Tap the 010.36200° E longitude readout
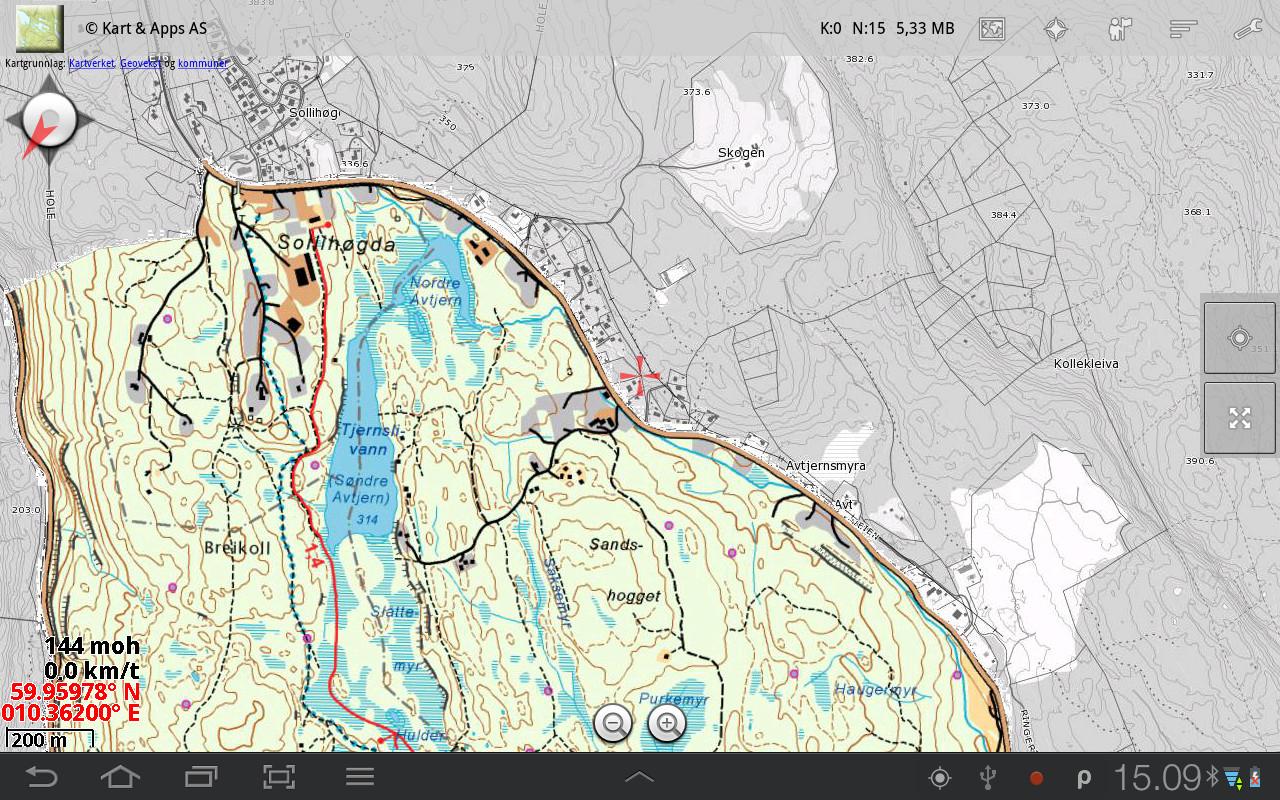 tap(71, 712)
